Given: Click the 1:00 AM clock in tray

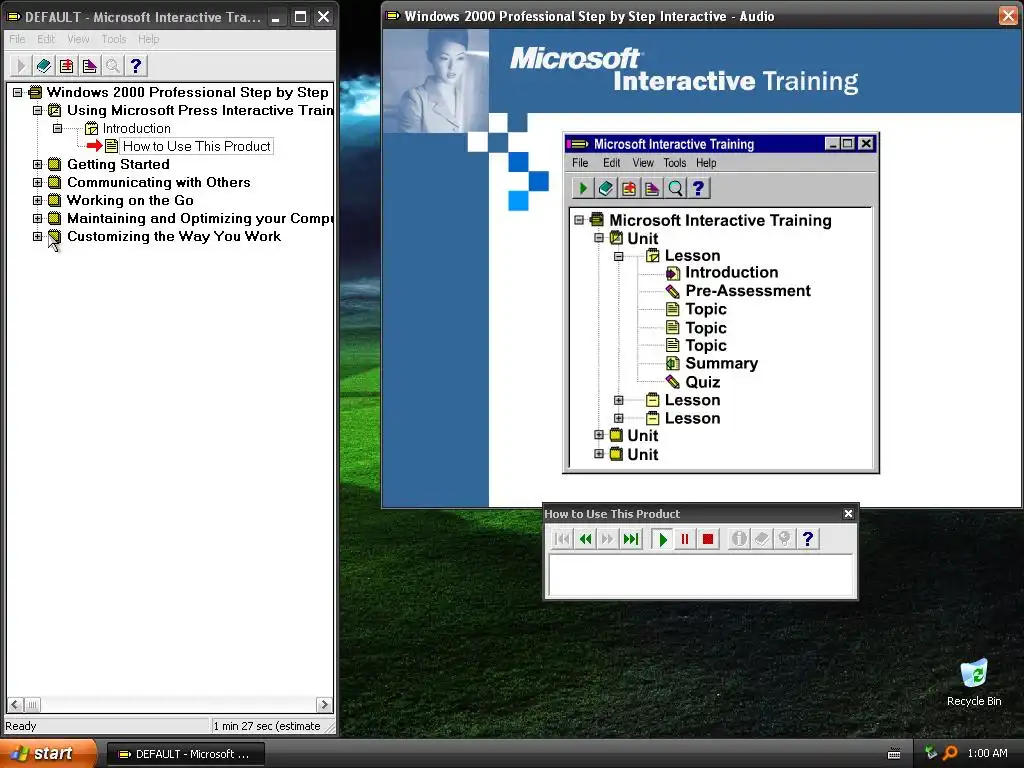Looking at the screenshot, I should [x=987, y=753].
